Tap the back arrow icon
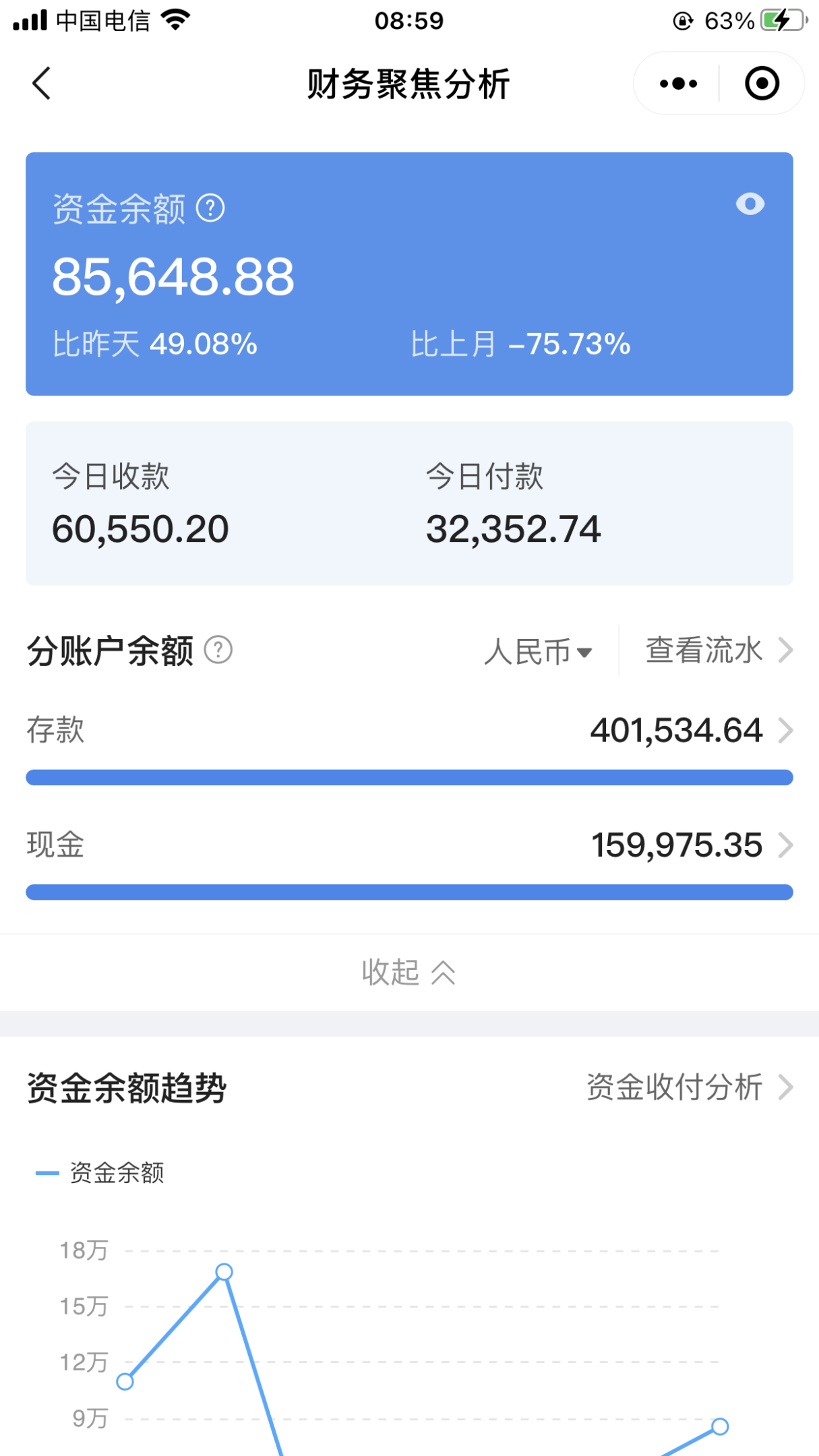This screenshot has height=1456, width=819. (x=42, y=84)
